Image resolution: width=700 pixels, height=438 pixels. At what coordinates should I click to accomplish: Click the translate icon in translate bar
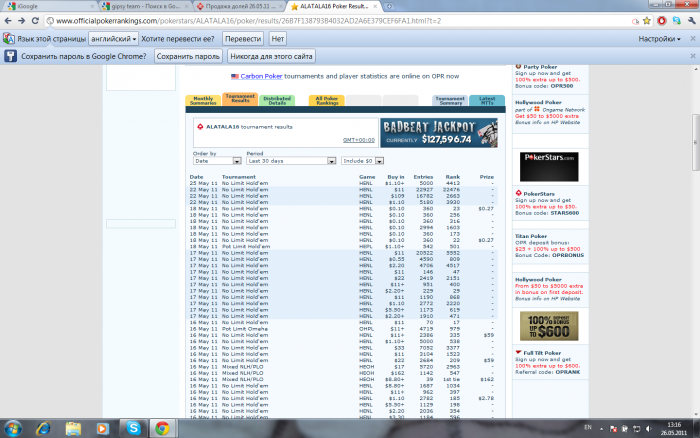[8, 39]
